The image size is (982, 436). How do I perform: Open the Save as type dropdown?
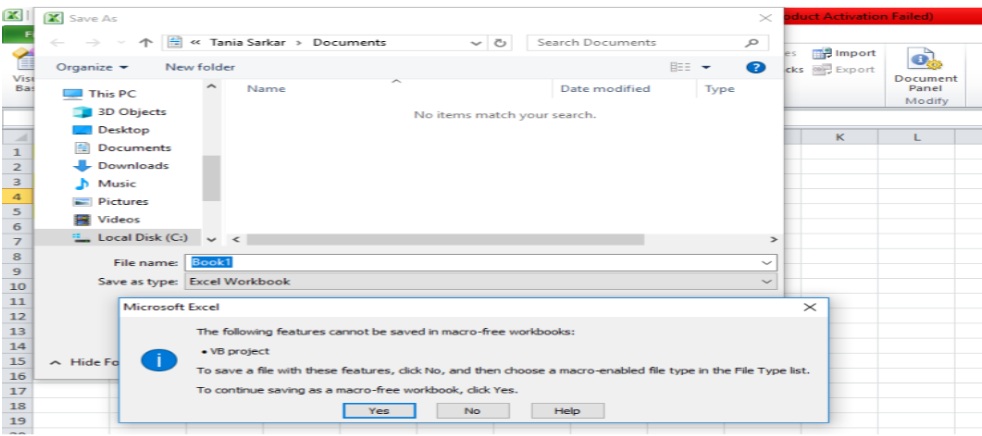pyautogui.click(x=480, y=281)
